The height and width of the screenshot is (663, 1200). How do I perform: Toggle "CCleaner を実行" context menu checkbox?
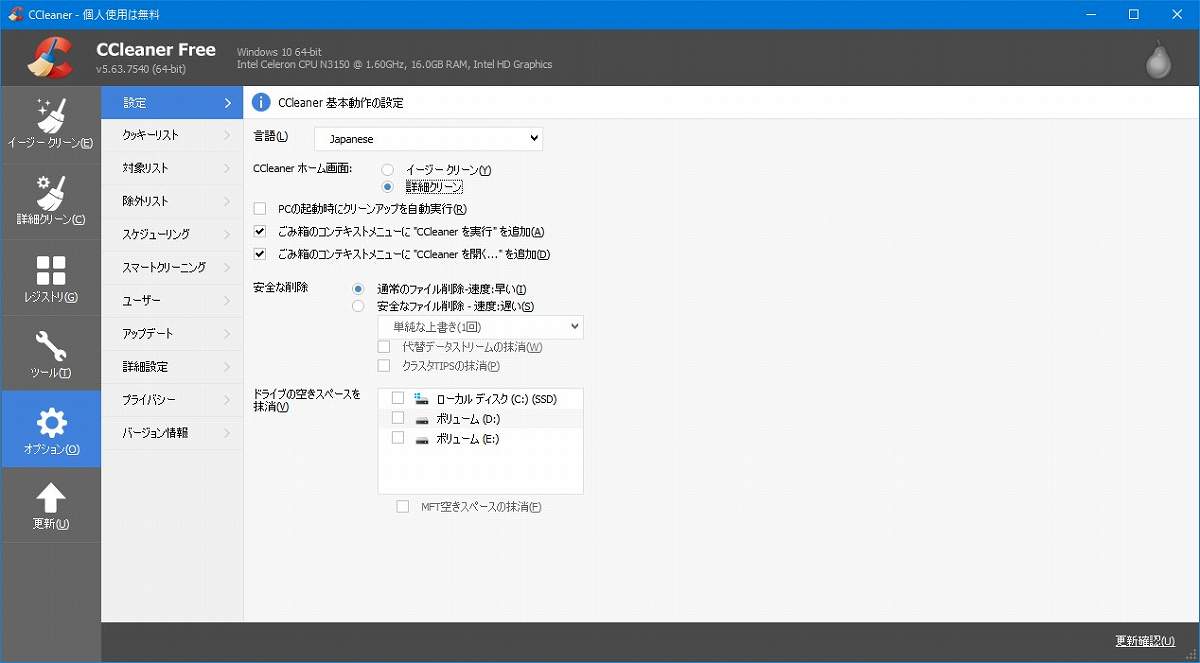260,231
